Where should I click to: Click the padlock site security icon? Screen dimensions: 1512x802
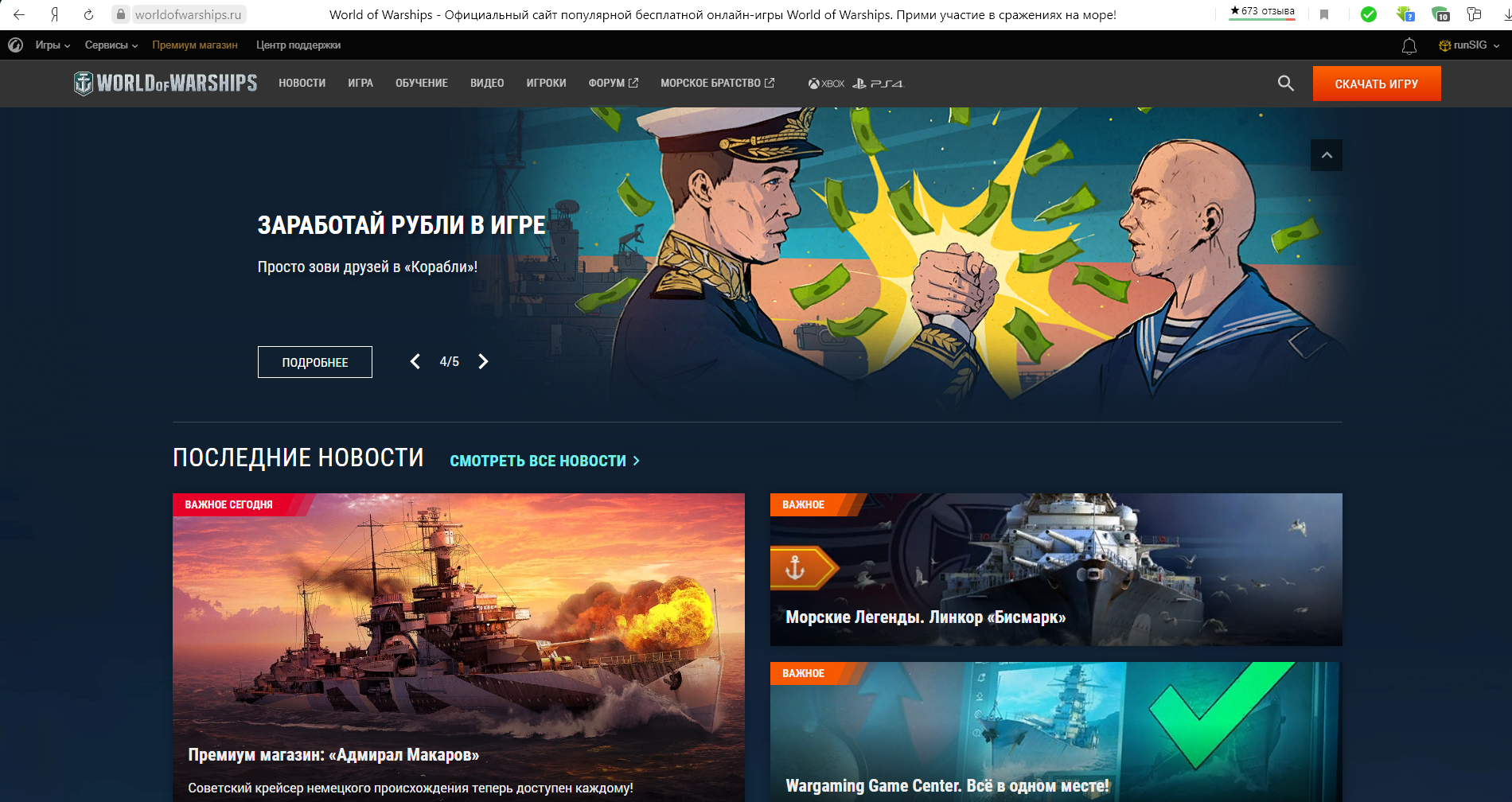pyautogui.click(x=121, y=14)
